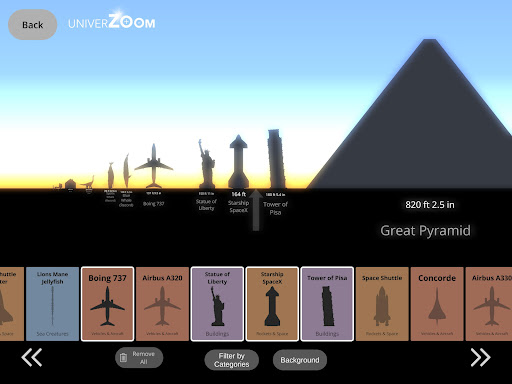Toggle the Starship SpaceX card

272,304
